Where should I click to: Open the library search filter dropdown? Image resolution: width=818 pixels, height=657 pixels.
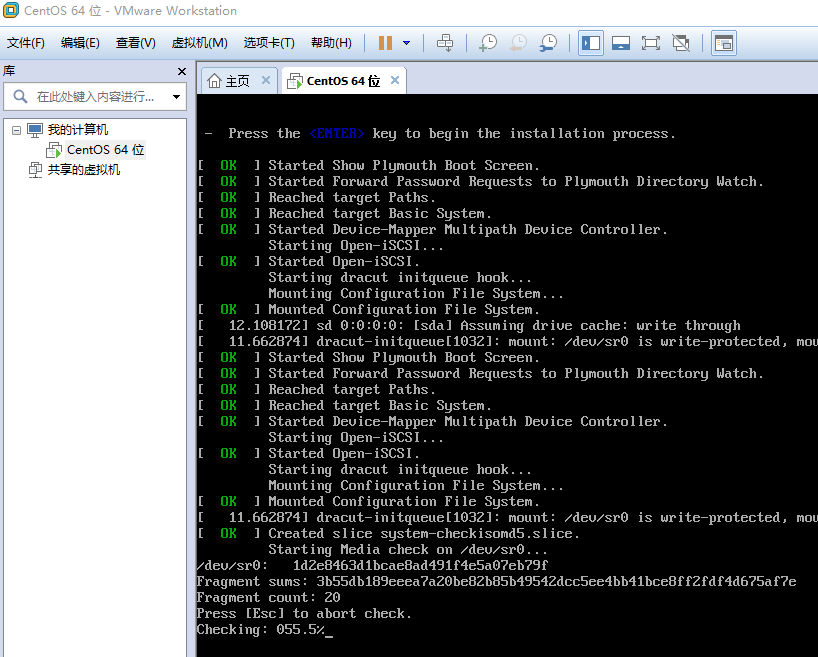pos(176,97)
